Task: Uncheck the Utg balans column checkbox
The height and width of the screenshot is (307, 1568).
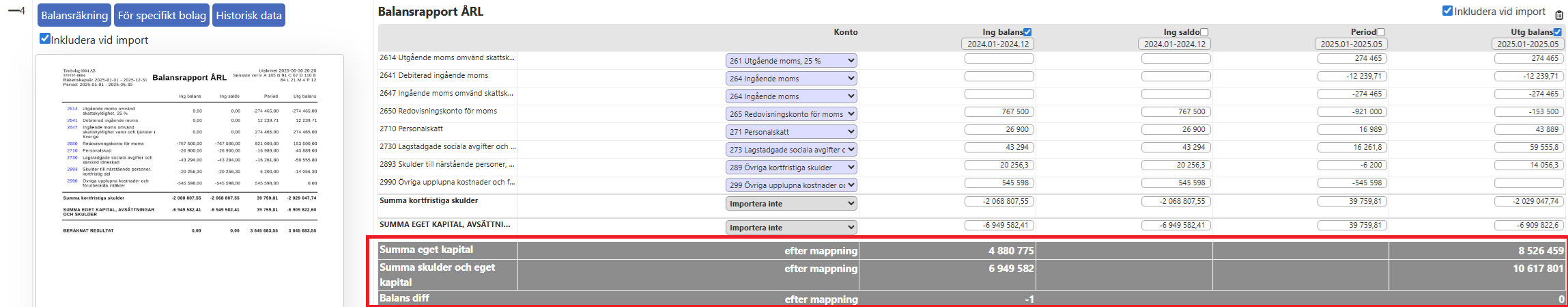Action: (x=1557, y=32)
